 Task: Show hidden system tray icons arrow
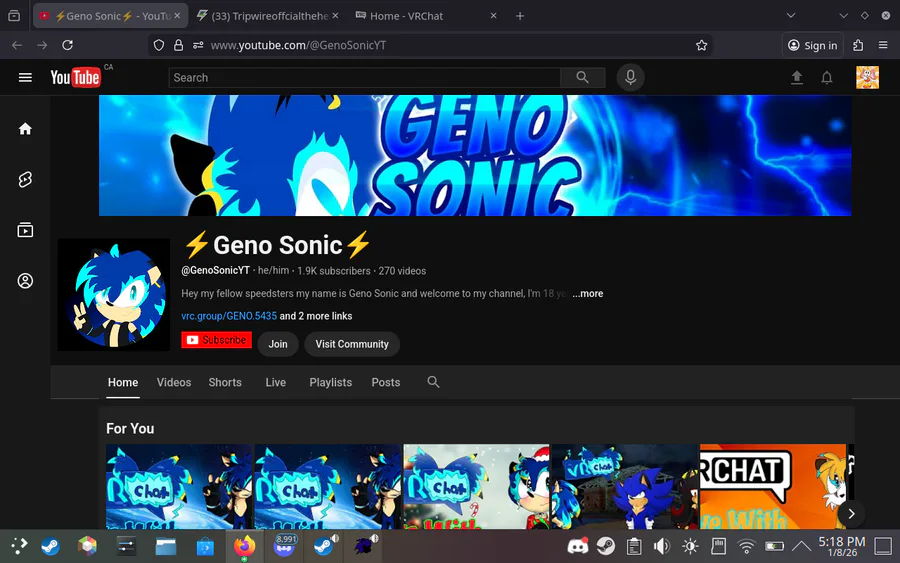point(801,546)
